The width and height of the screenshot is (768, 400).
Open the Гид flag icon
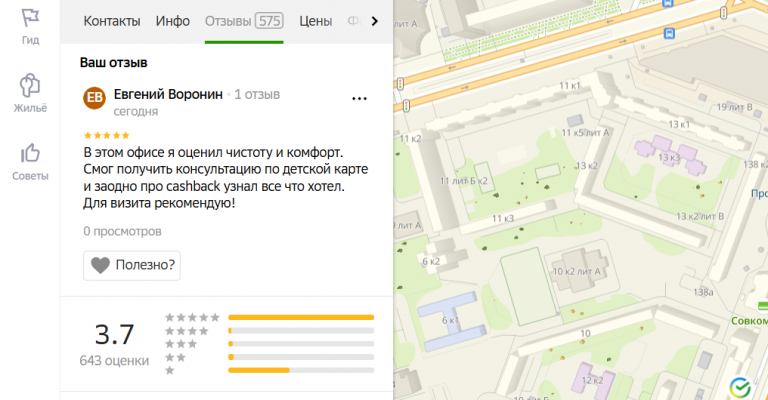tap(30, 18)
